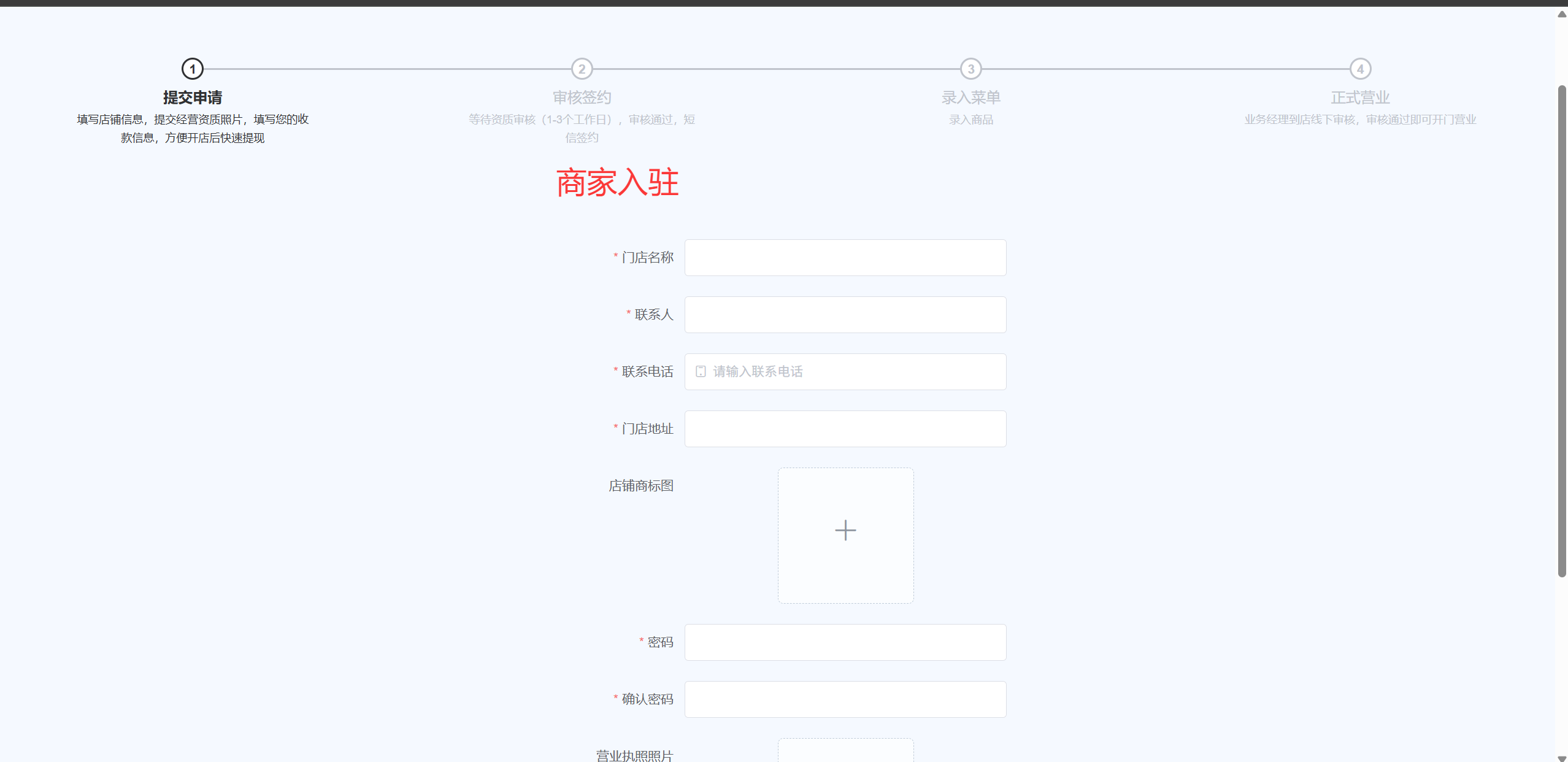This screenshot has width=1568, height=762.
Task: Click step 4 circle icon
Action: point(1360,69)
